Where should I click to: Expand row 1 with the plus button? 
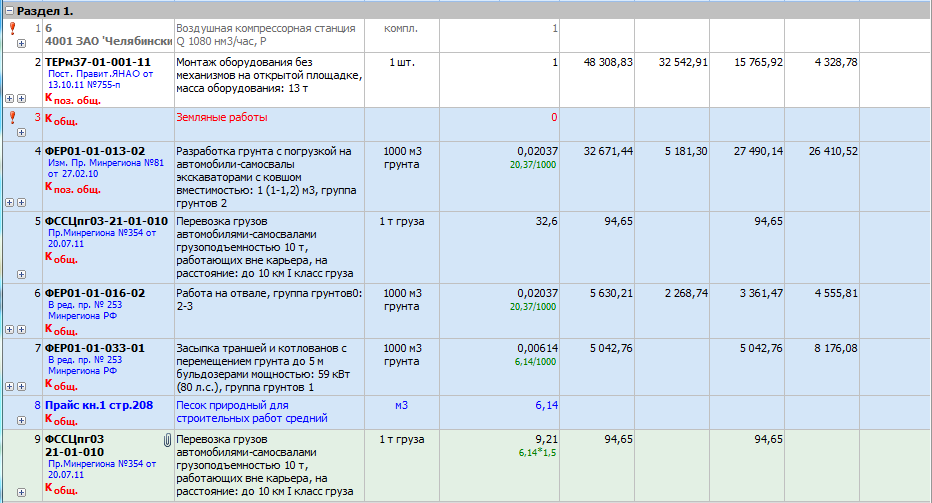tap(22, 44)
